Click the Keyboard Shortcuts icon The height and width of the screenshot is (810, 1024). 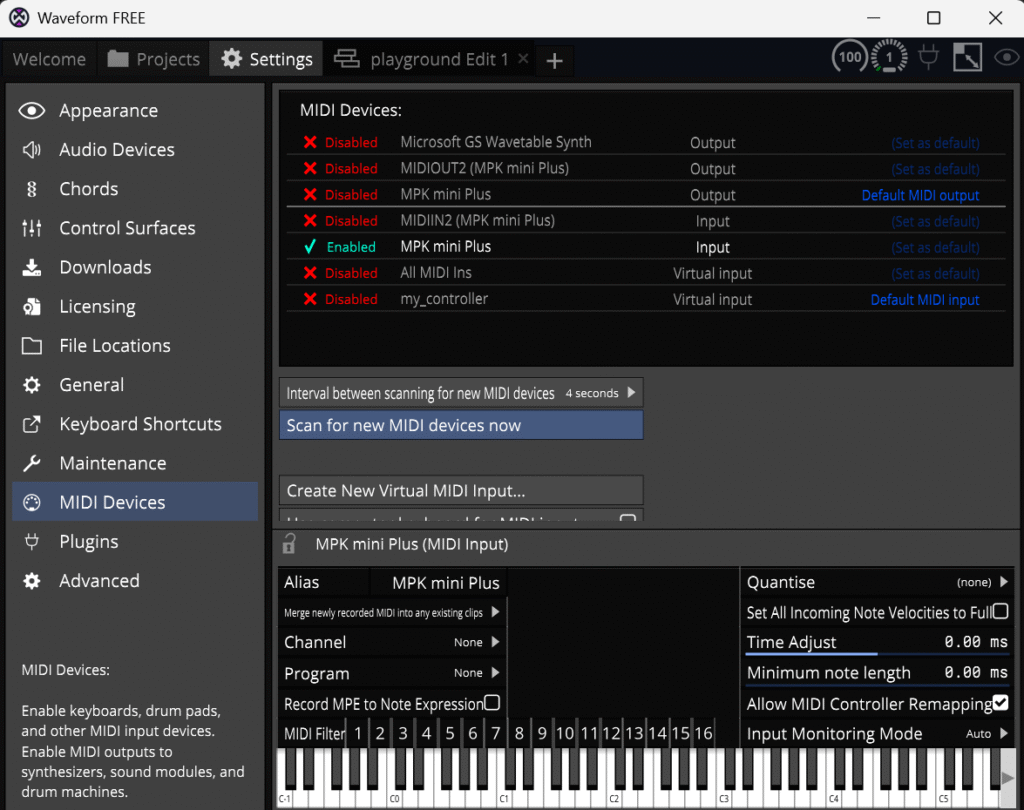31,424
